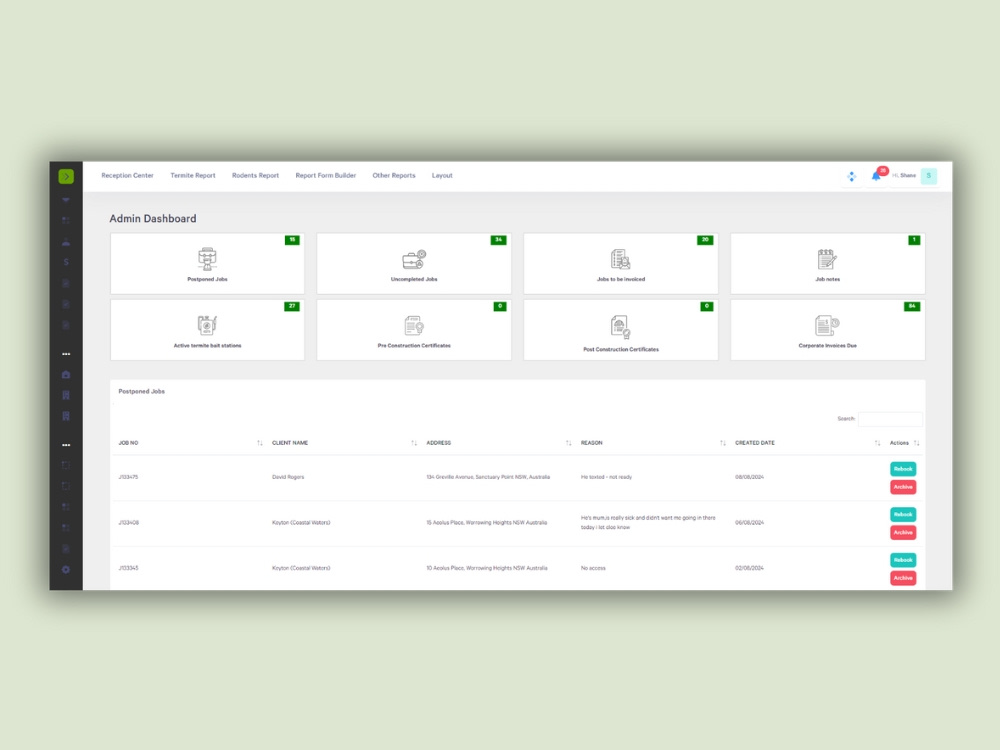This screenshot has height=750, width=1000.
Task: Open the Job notes notepad icon
Action: [x=827, y=260]
